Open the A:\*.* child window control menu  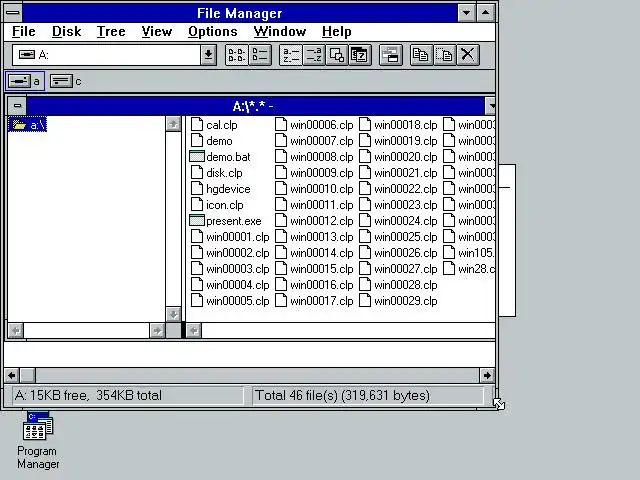17,106
